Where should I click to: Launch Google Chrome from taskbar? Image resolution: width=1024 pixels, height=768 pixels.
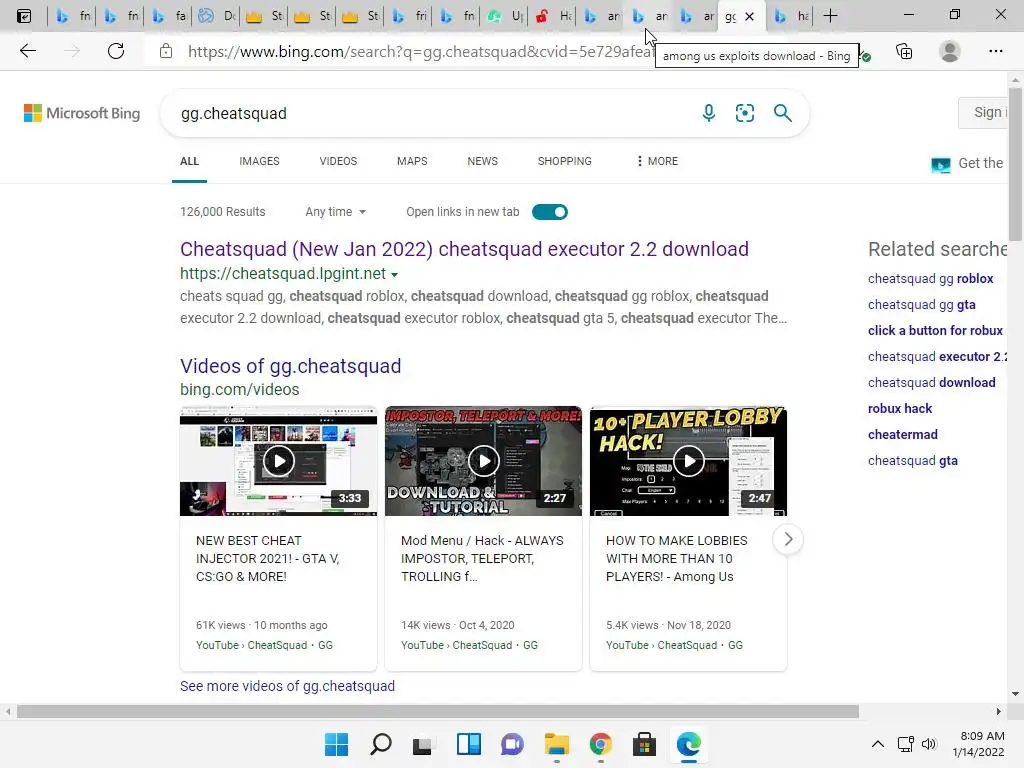click(x=600, y=744)
